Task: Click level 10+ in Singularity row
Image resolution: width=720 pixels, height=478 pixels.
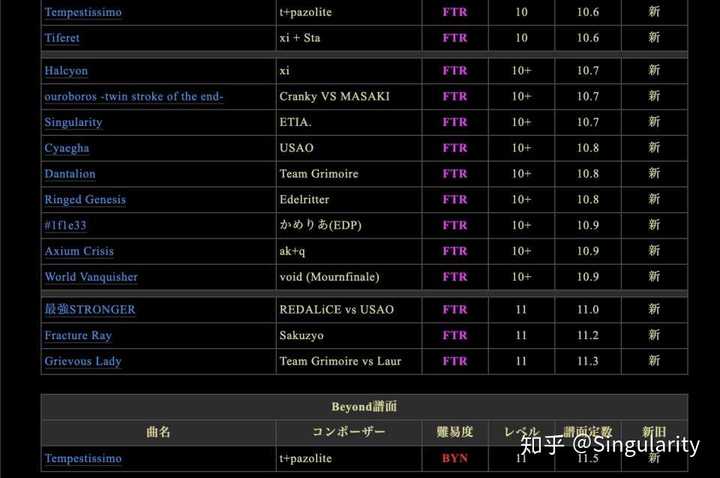Action: [x=521, y=122]
